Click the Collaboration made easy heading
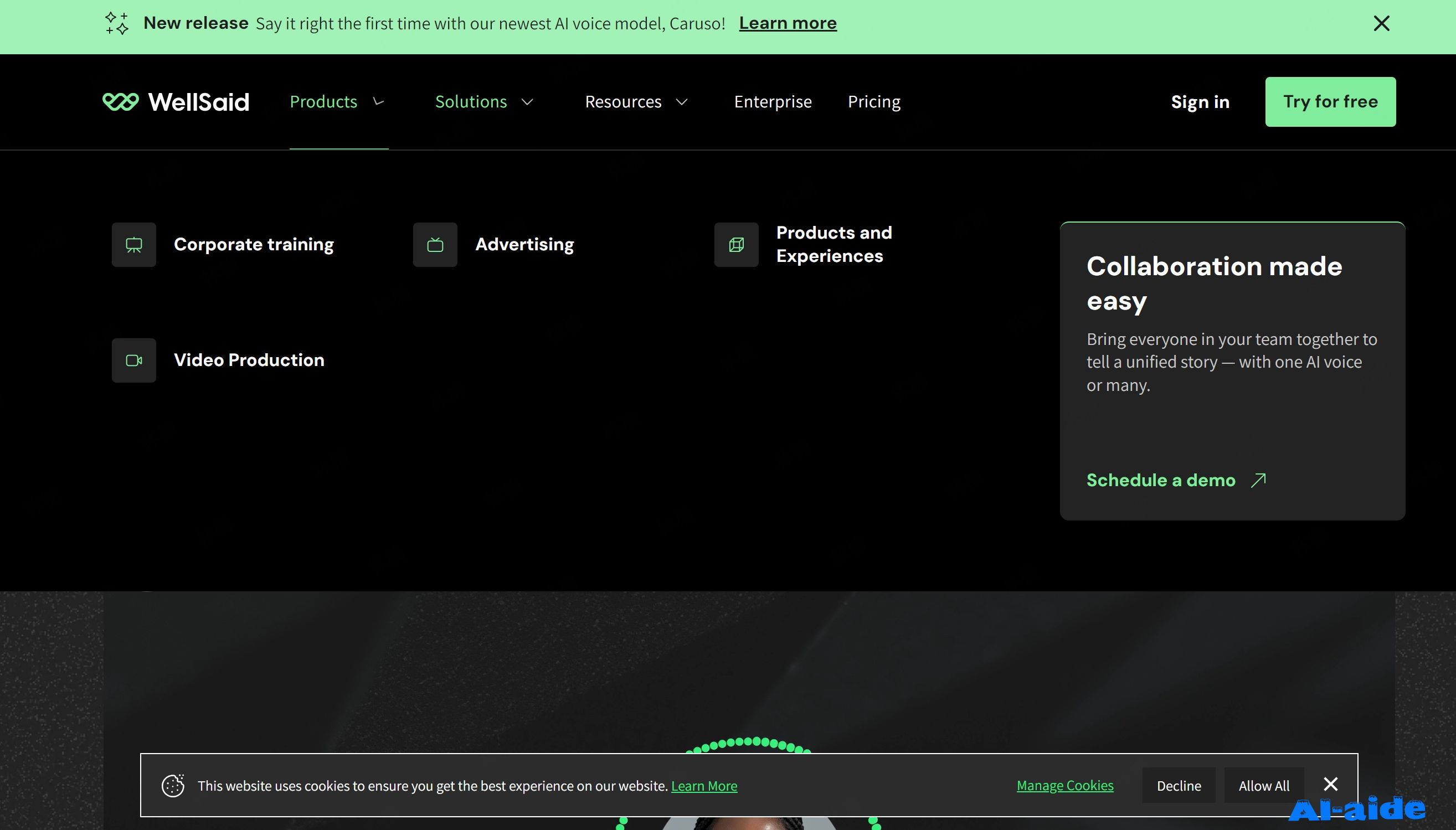This screenshot has width=1456, height=830. [1215, 283]
